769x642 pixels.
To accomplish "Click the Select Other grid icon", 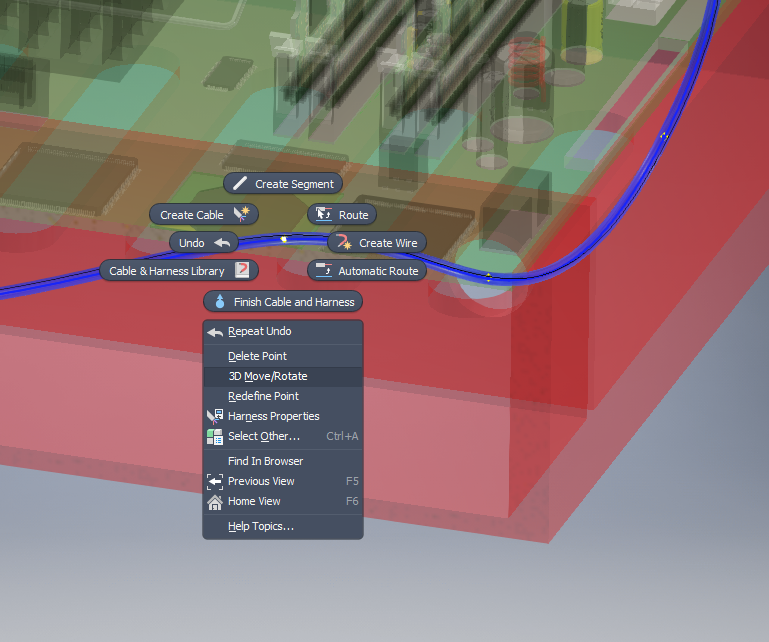I will (215, 437).
